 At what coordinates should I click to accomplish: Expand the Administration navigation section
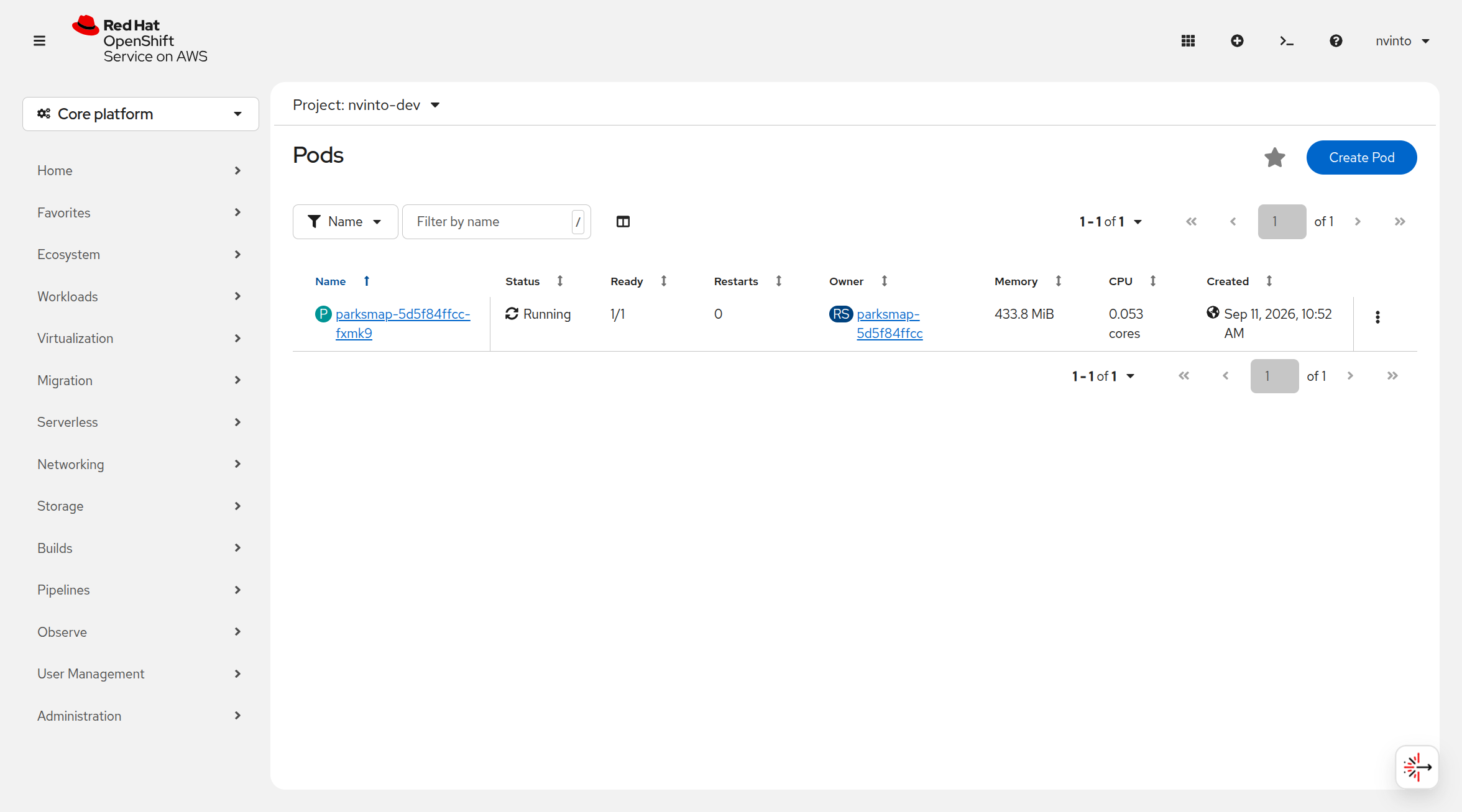[x=139, y=716]
